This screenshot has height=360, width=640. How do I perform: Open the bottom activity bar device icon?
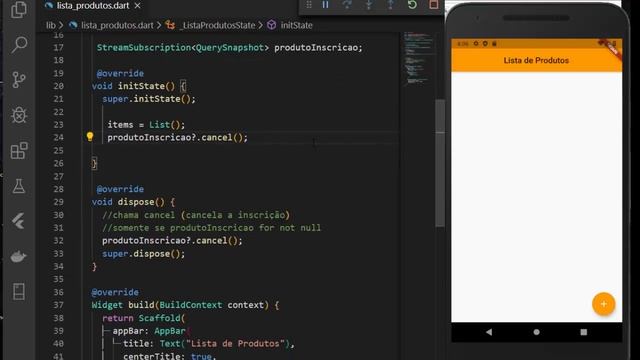click(x=19, y=291)
